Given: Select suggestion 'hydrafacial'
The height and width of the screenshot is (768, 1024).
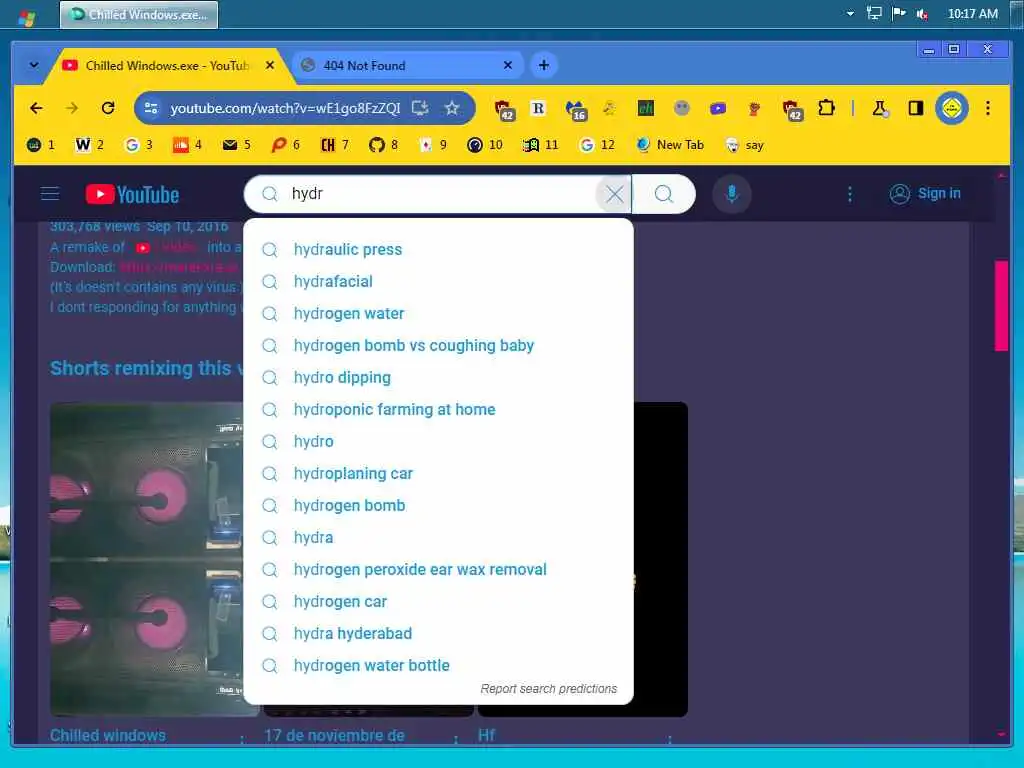Looking at the screenshot, I should coord(438,281).
